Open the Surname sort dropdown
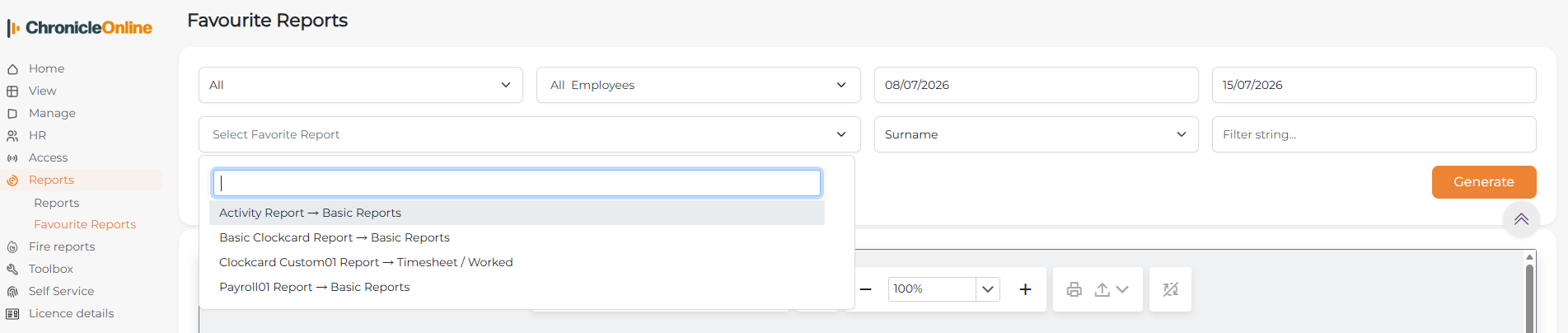1568x333 pixels. click(x=1036, y=134)
